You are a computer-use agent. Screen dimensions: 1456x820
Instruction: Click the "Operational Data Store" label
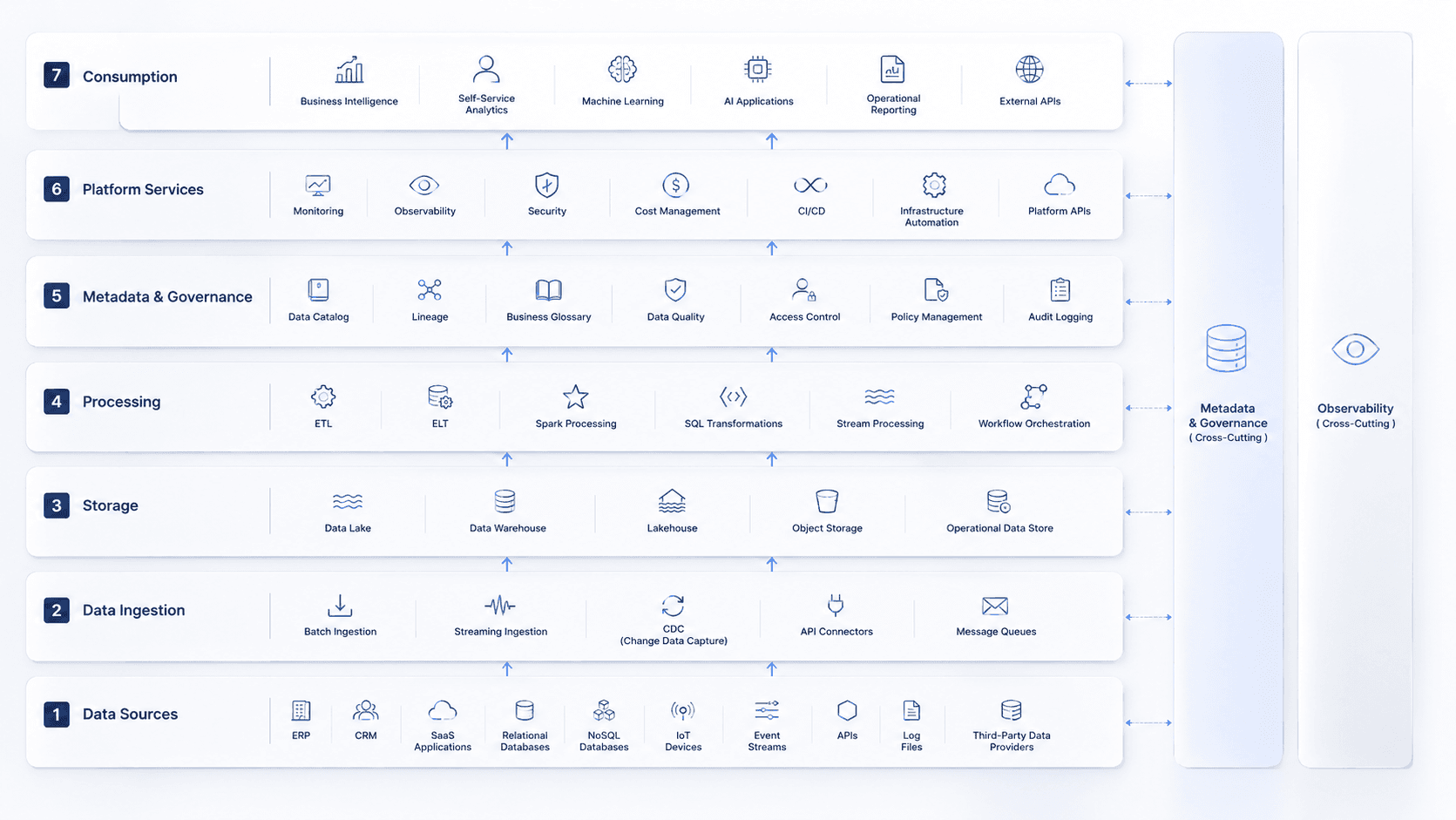pos(999,528)
